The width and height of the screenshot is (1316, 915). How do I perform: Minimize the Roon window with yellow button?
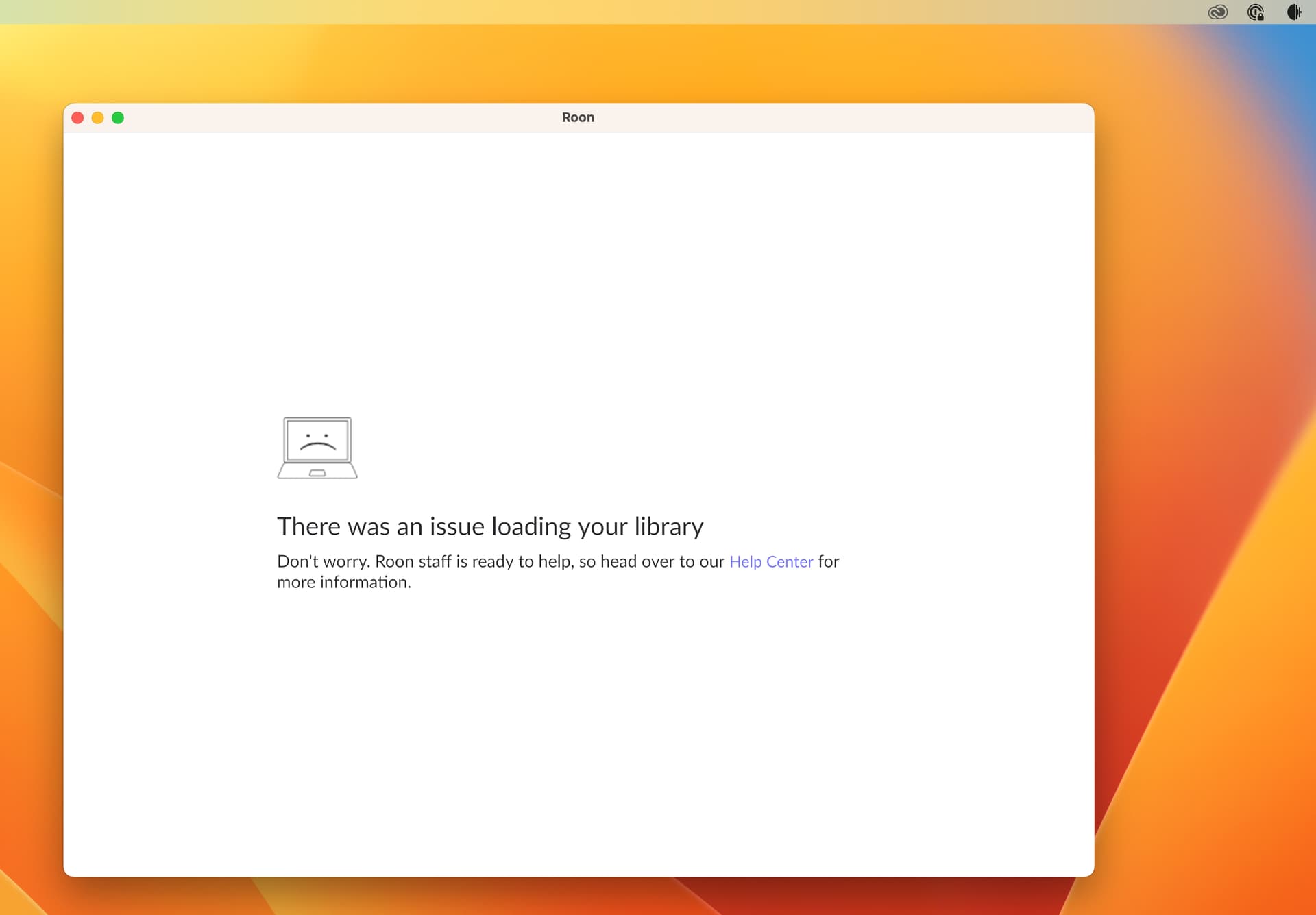point(97,118)
